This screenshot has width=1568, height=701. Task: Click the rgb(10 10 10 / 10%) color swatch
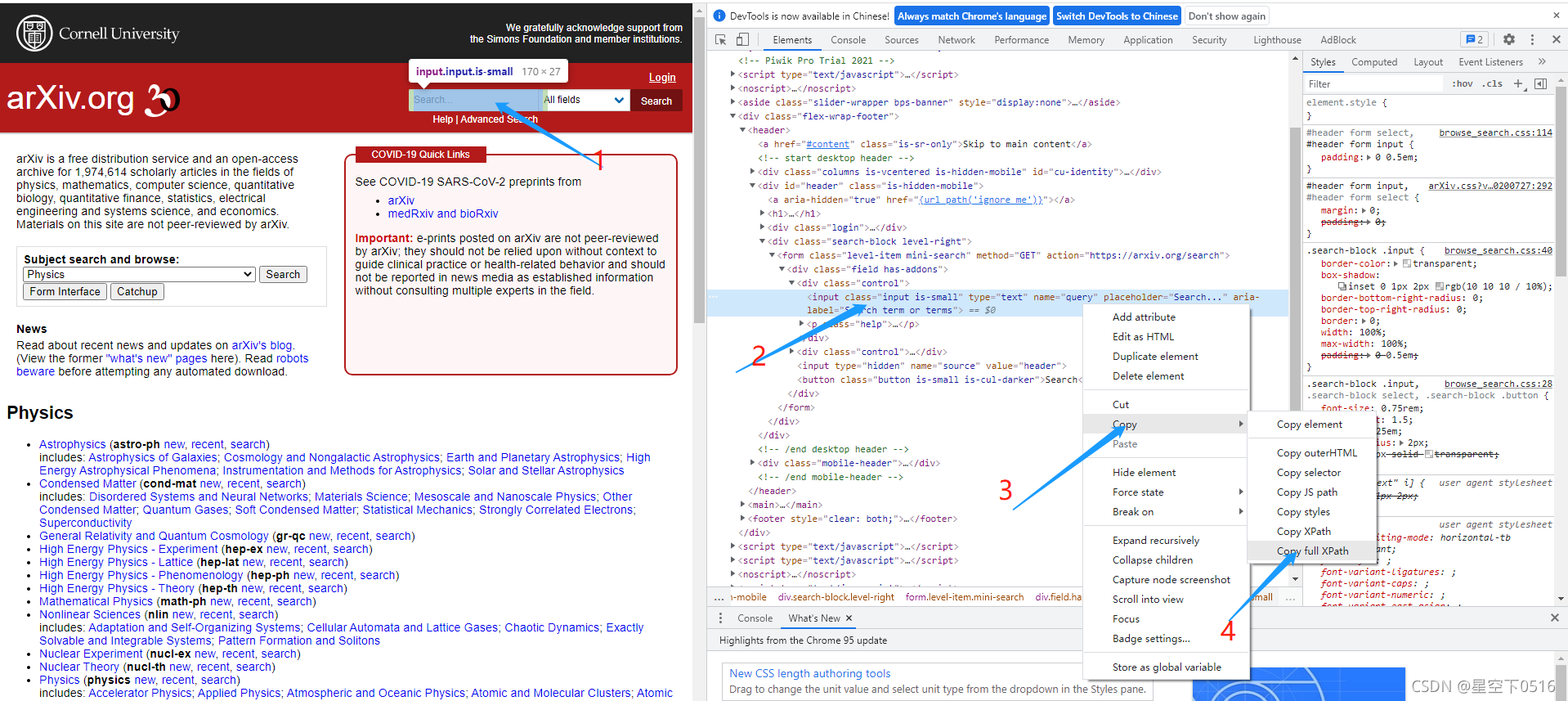(1440, 286)
